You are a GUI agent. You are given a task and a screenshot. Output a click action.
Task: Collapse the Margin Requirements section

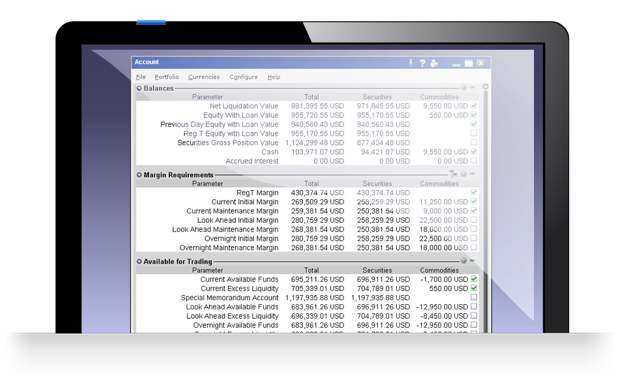pyautogui.click(x=139, y=175)
